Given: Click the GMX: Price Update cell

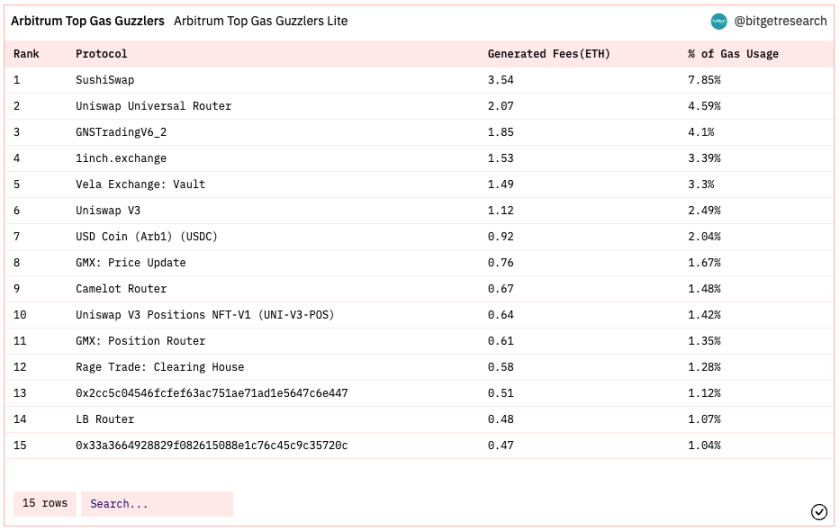Looking at the screenshot, I should pos(131,263).
